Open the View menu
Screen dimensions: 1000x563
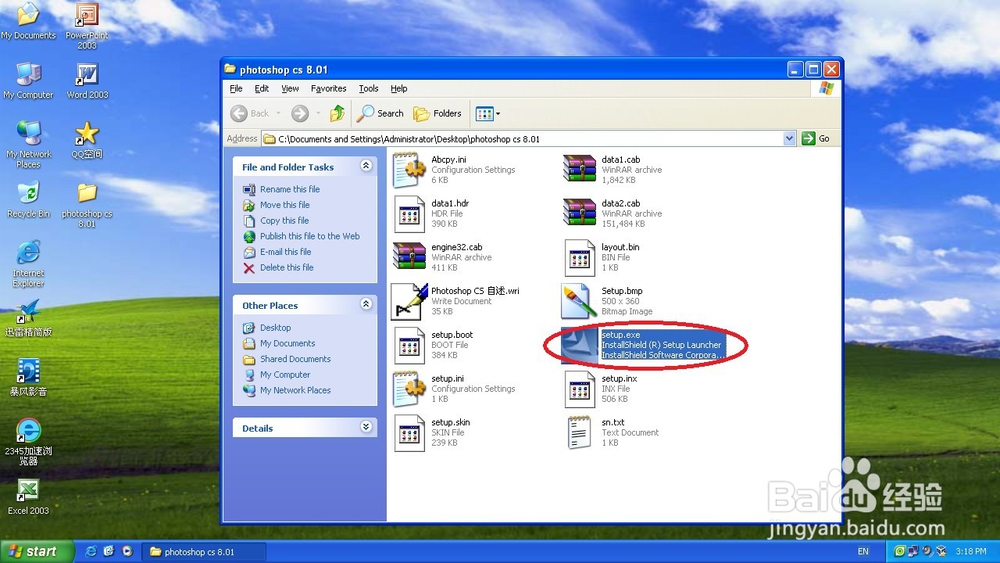pyautogui.click(x=290, y=89)
